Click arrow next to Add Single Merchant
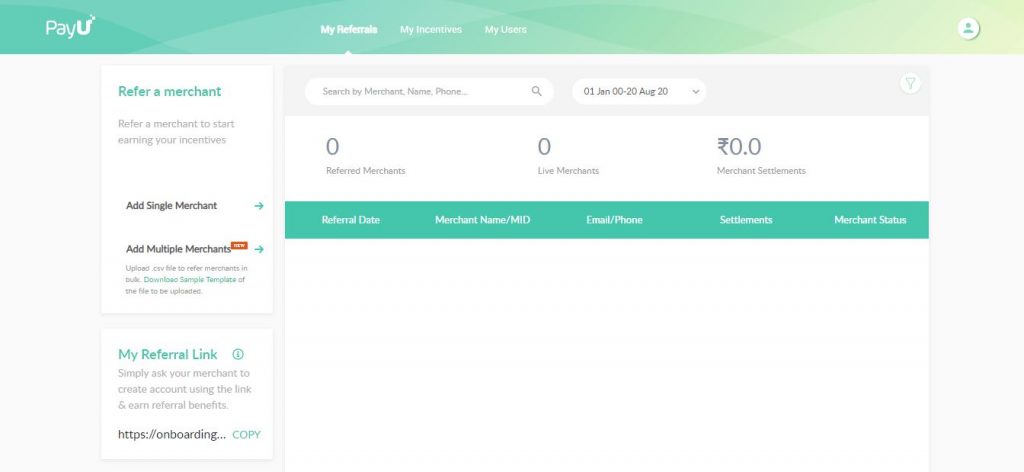This screenshot has width=1024, height=472. (x=259, y=206)
